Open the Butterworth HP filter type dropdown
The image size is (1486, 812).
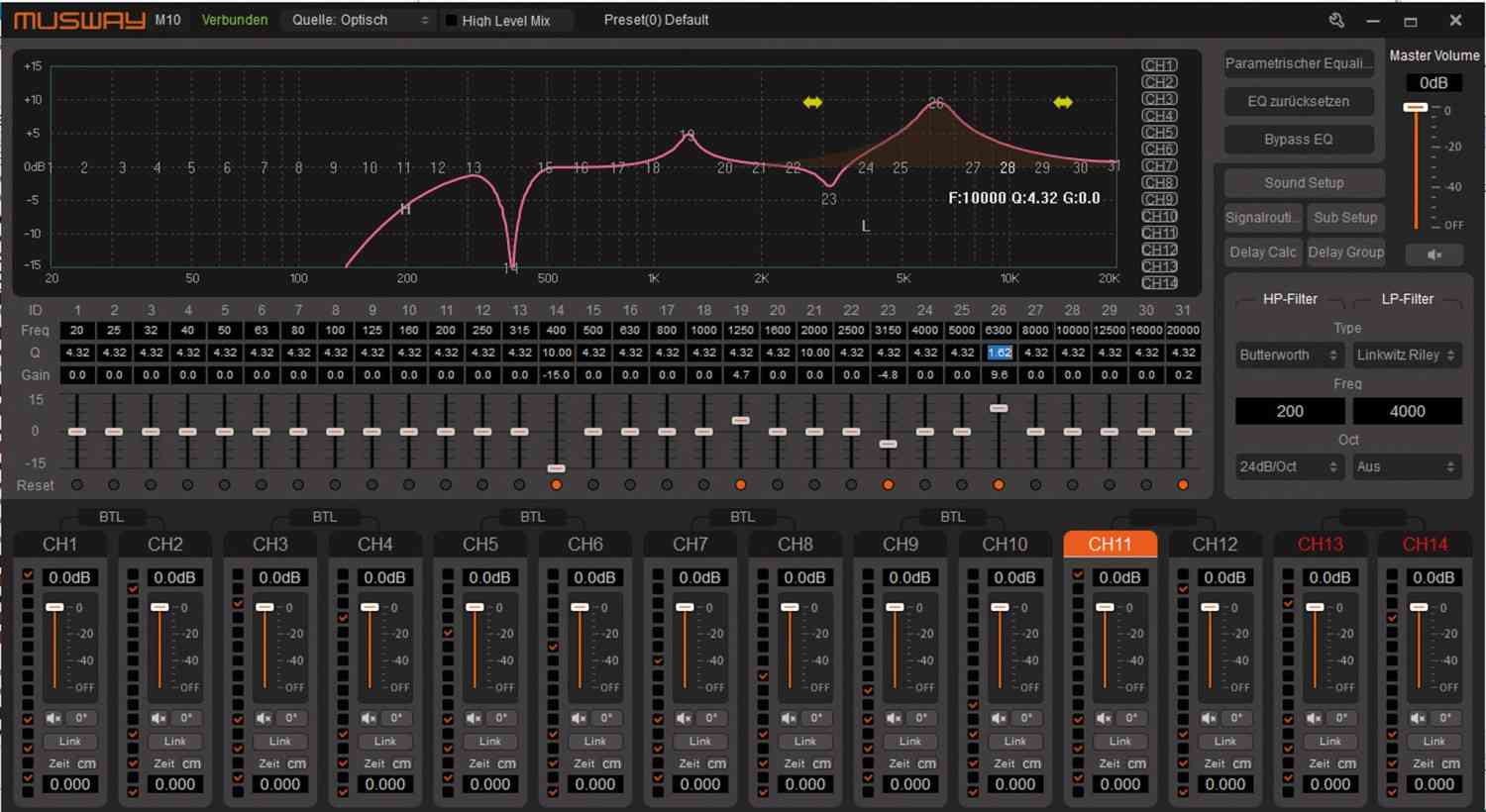[x=1288, y=355]
